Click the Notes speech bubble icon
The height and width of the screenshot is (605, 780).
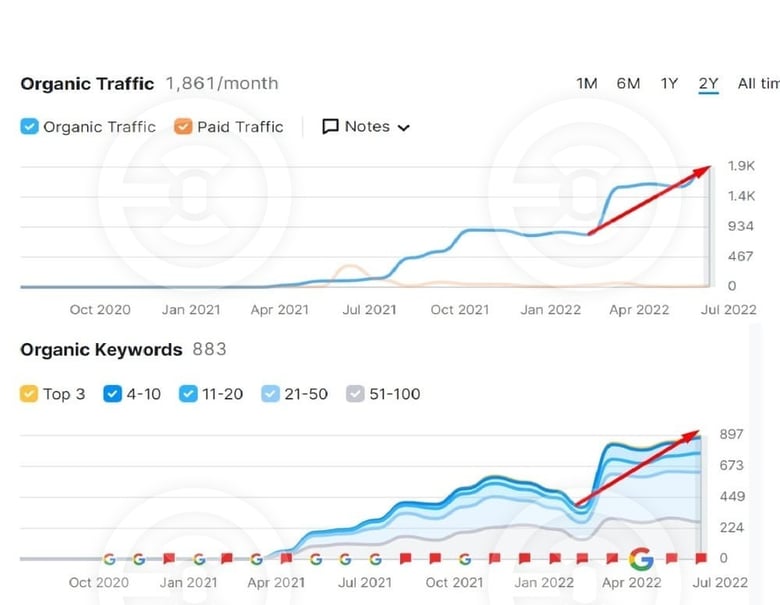pos(330,126)
